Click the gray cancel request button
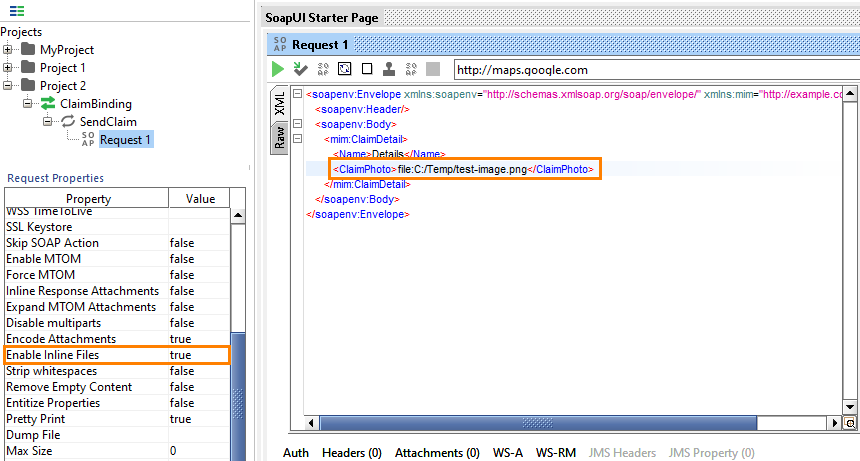860x461 pixels. coord(433,69)
